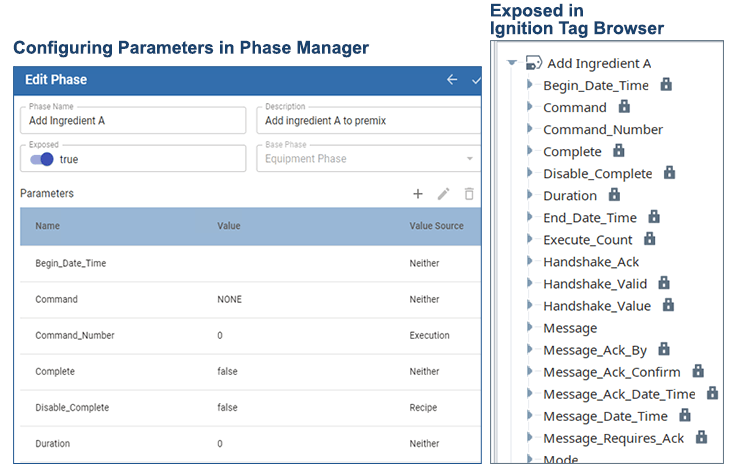Toggle the Exposed switch off
The image size is (734, 464).
pos(42,159)
